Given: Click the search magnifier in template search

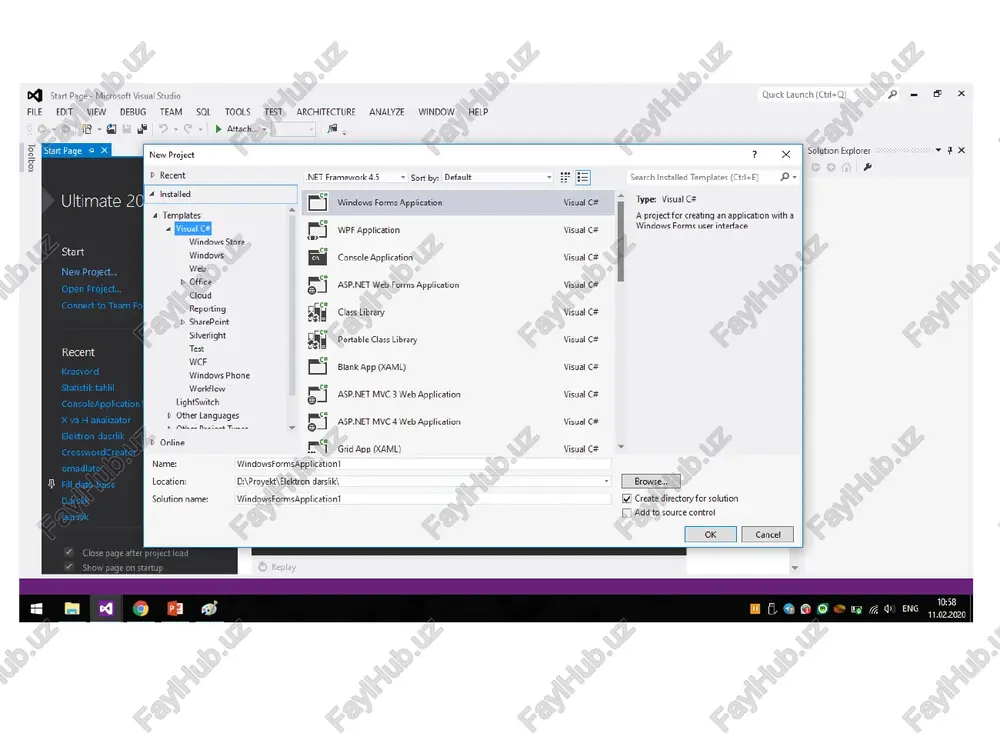Looking at the screenshot, I should point(785,177).
